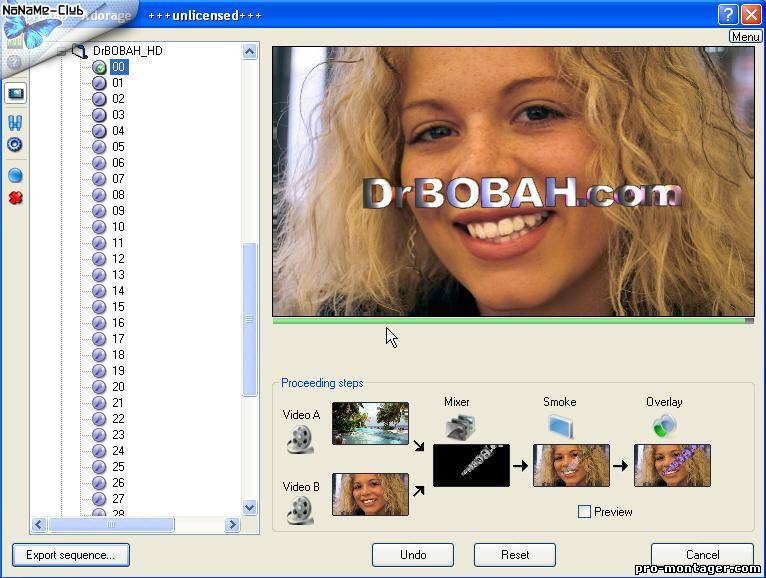Select tree item 07
The image size is (766, 578).
[x=118, y=179]
